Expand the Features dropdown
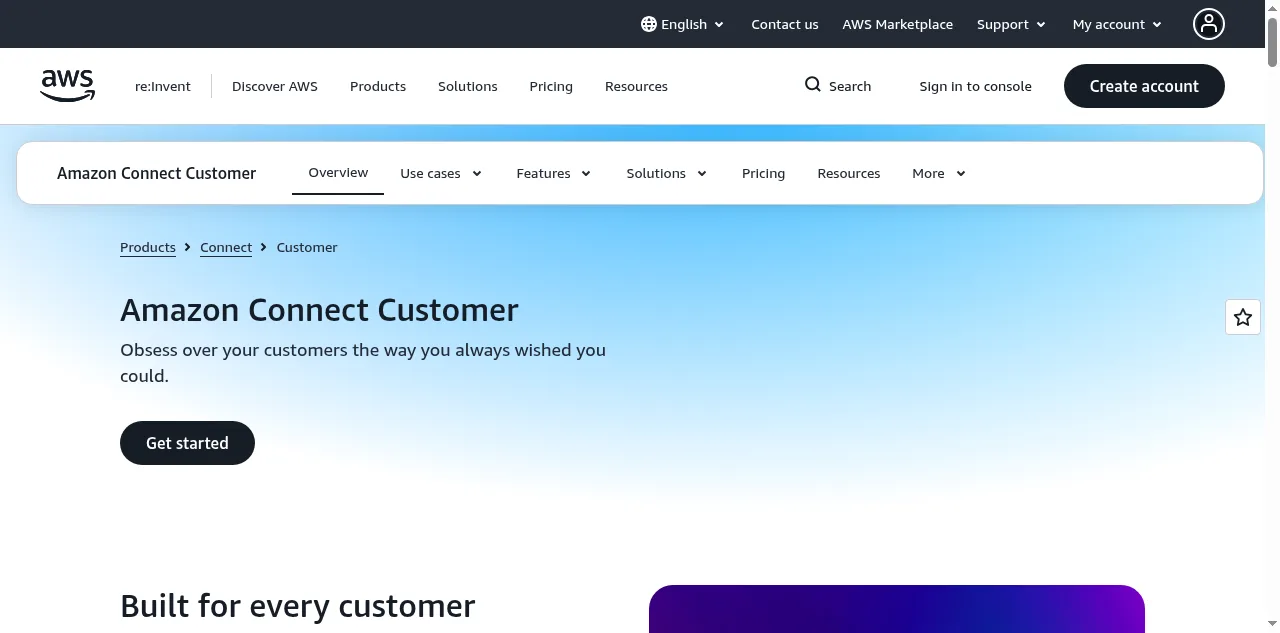This screenshot has height=633, width=1280. coord(554,173)
